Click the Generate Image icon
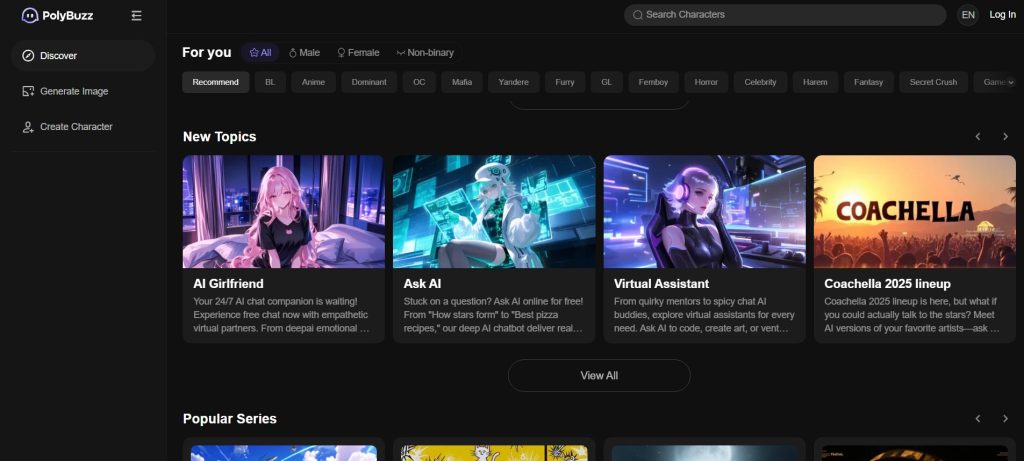The image size is (1024, 461). 28,91
